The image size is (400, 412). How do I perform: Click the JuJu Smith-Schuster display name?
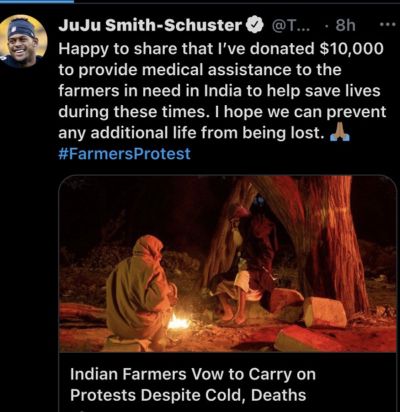pos(150,26)
